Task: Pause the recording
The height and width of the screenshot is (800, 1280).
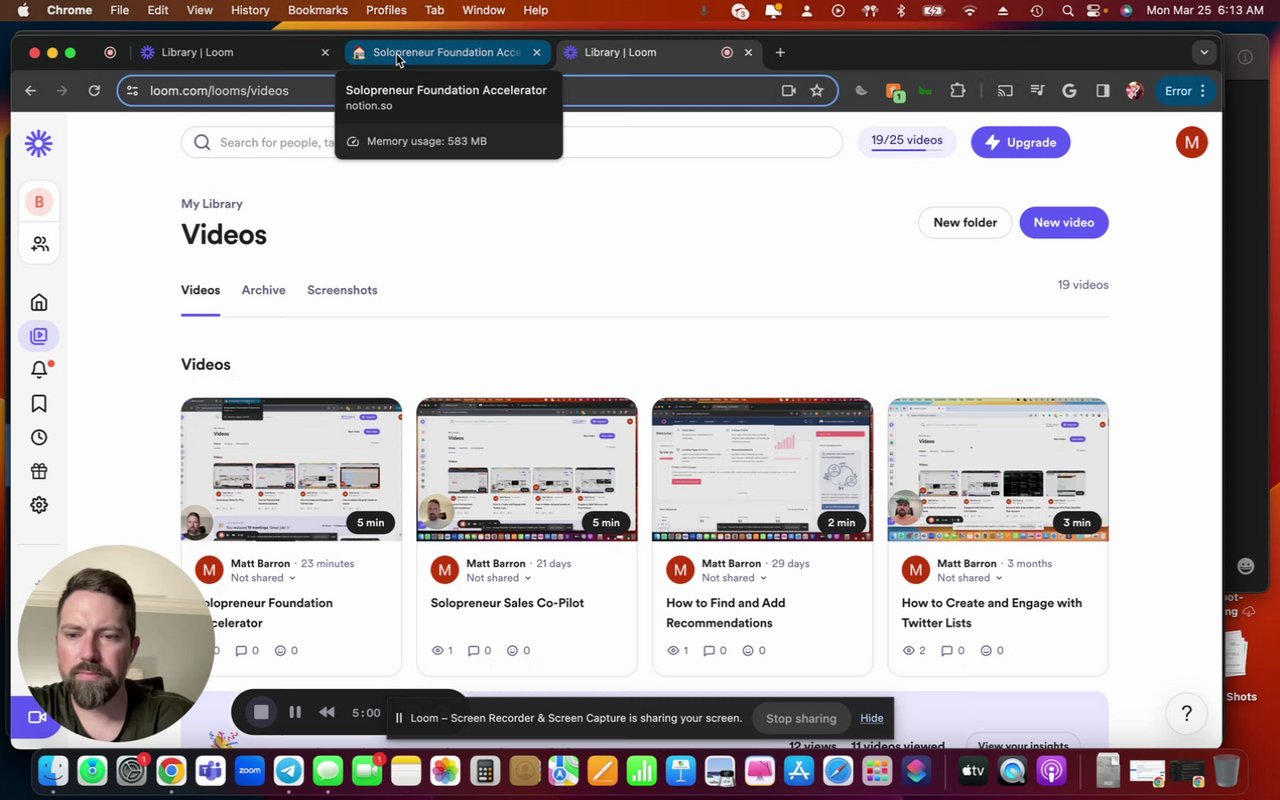Action: tap(295, 712)
